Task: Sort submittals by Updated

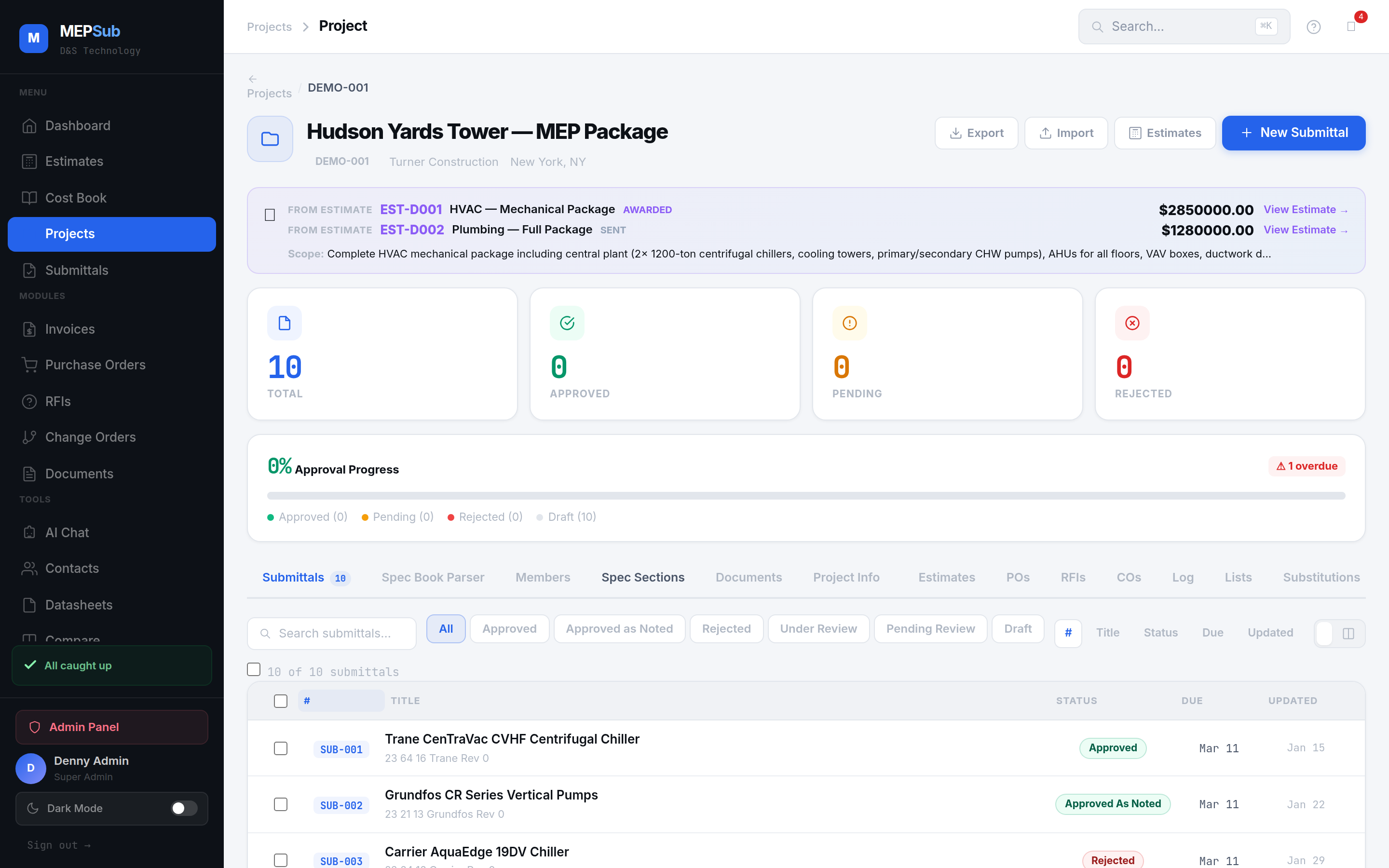Action: pos(1270,632)
